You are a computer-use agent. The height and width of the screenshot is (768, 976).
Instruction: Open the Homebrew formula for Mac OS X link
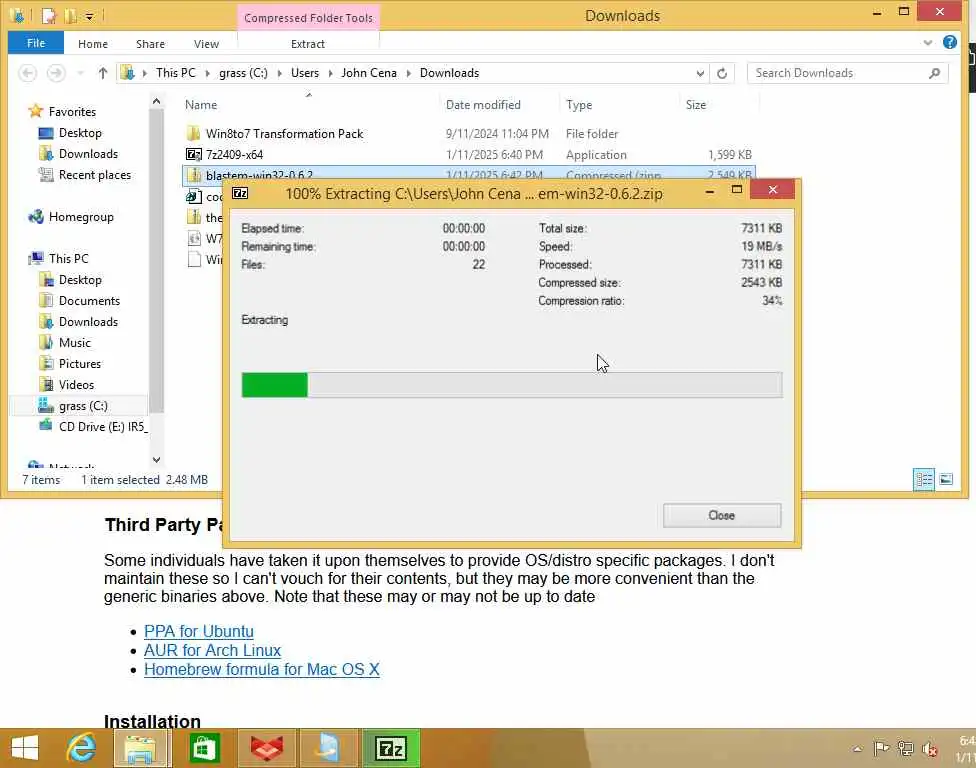[261, 670]
